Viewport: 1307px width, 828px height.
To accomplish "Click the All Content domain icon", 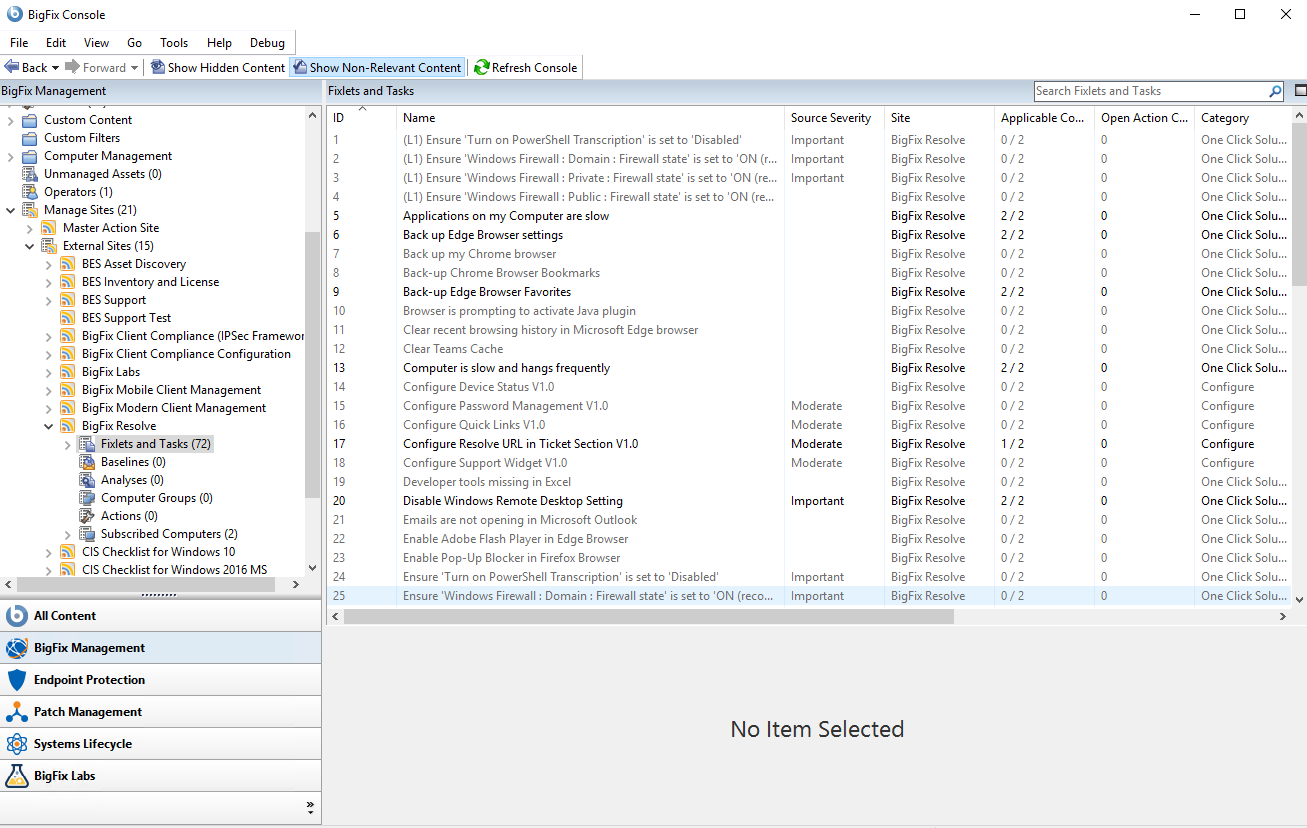I will tap(16, 616).
